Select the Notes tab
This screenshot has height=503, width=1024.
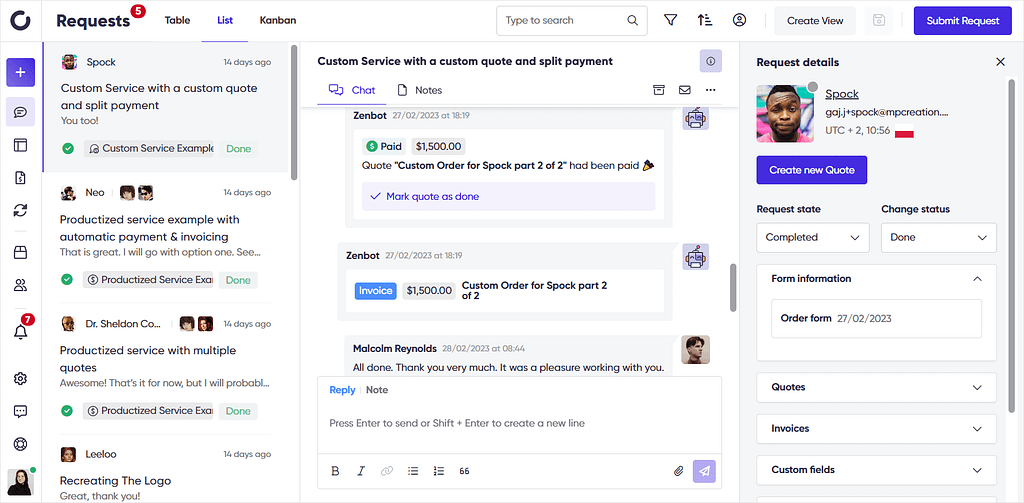coord(420,90)
